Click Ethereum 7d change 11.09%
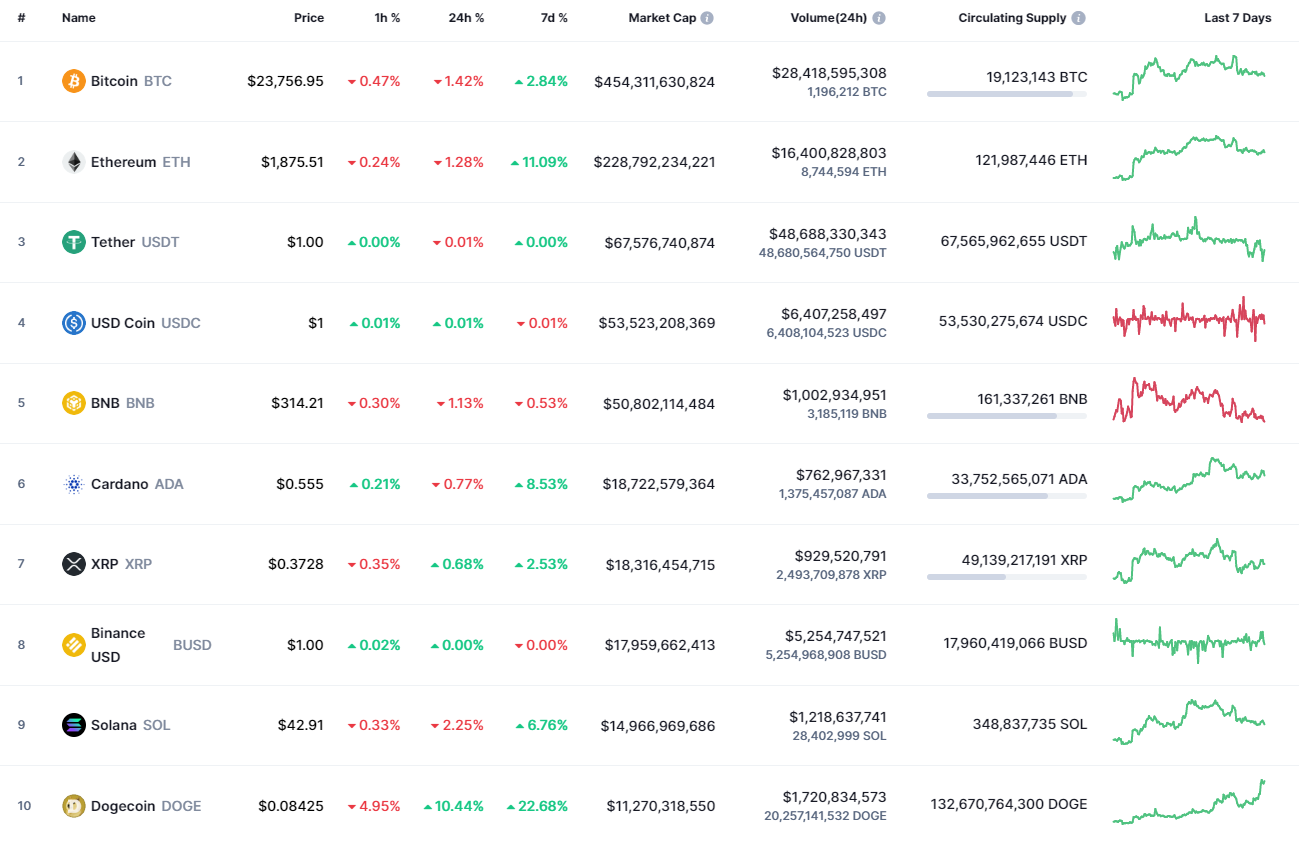The image size is (1299, 841). [x=539, y=162]
